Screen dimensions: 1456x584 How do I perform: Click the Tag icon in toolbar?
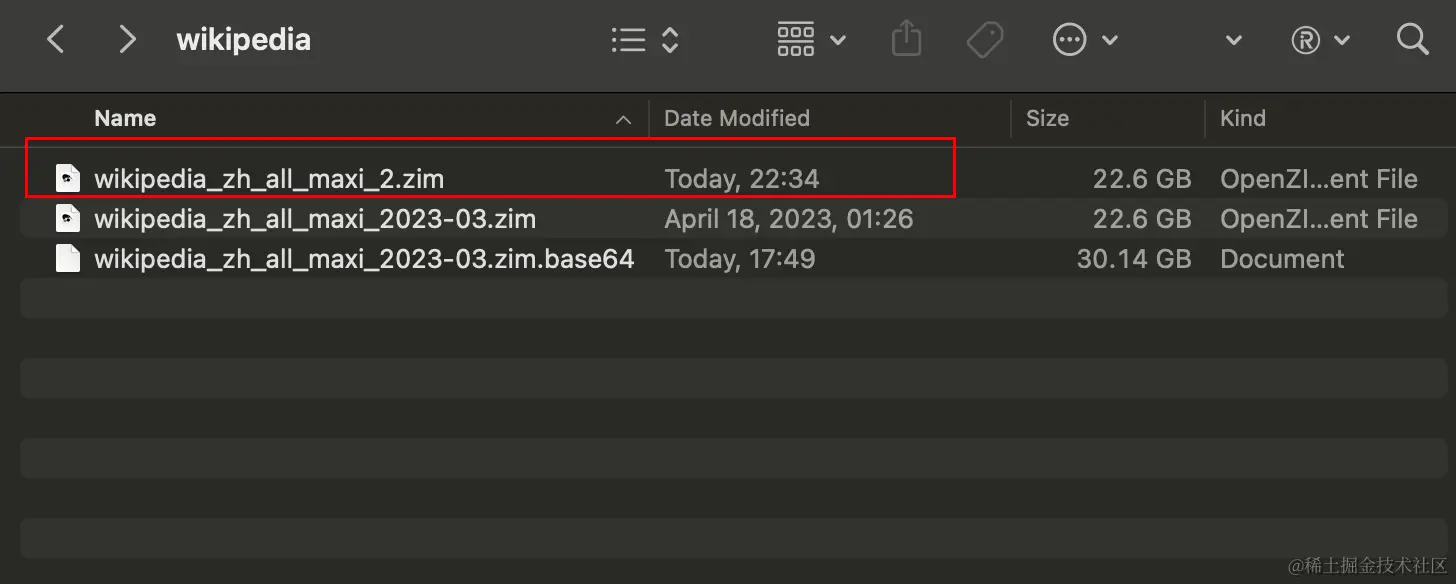click(x=985, y=40)
